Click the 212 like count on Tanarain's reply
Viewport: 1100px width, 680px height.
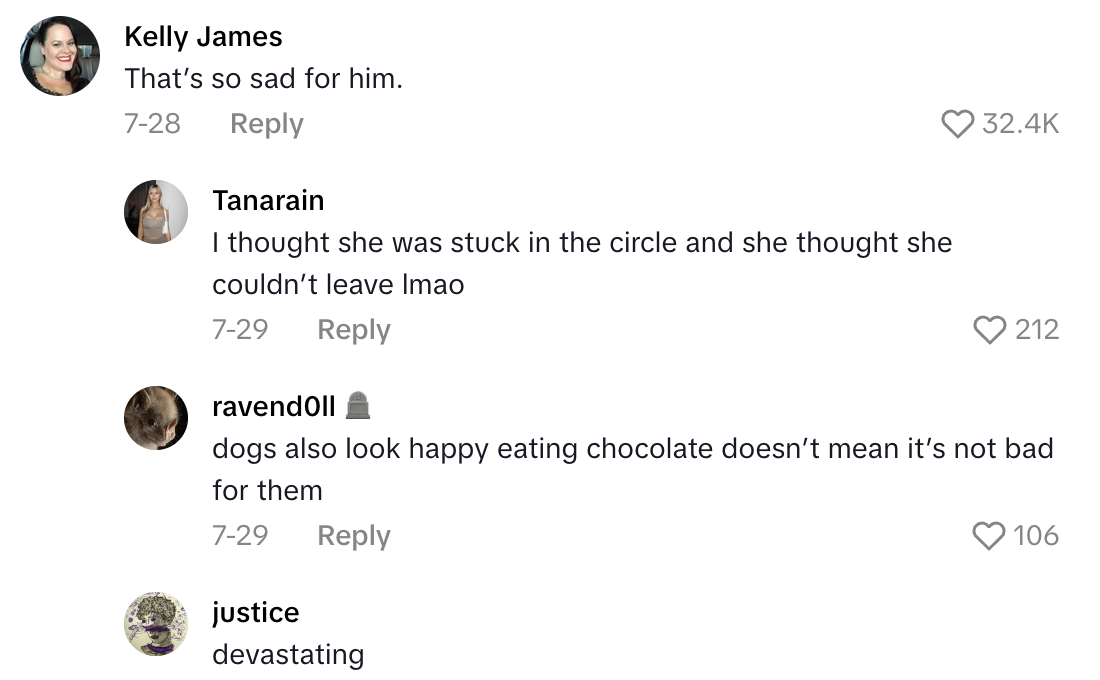(x=1036, y=330)
